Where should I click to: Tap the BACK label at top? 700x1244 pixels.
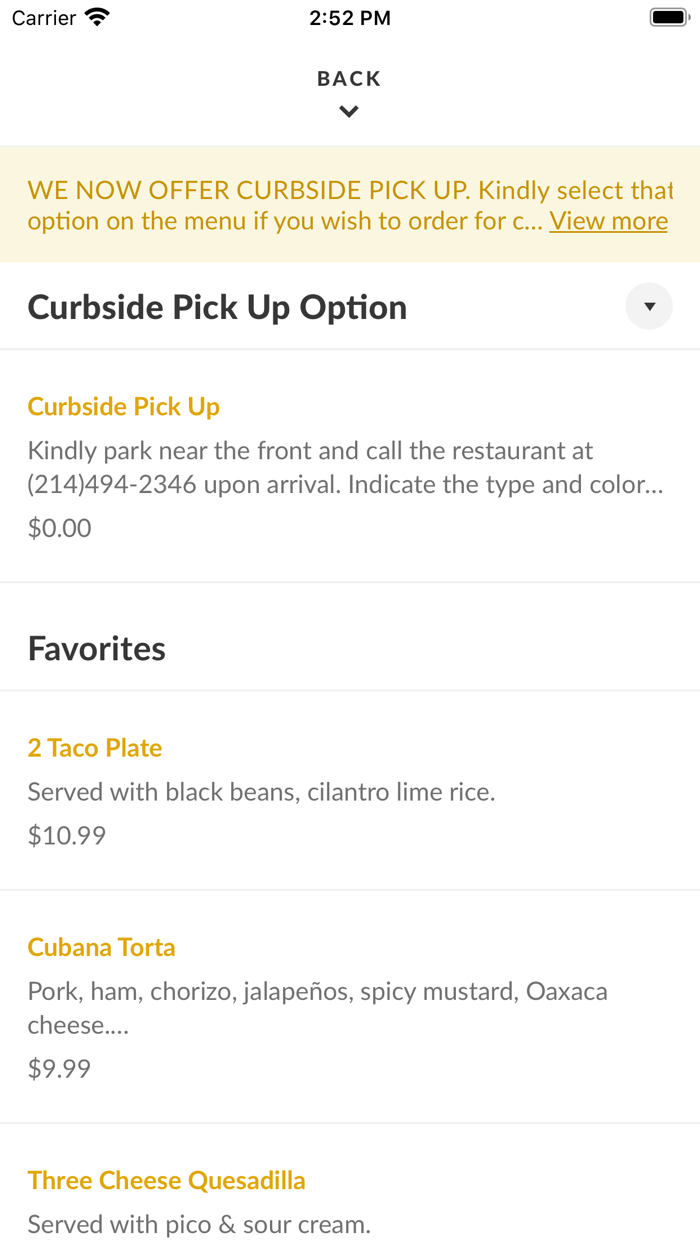(x=349, y=79)
